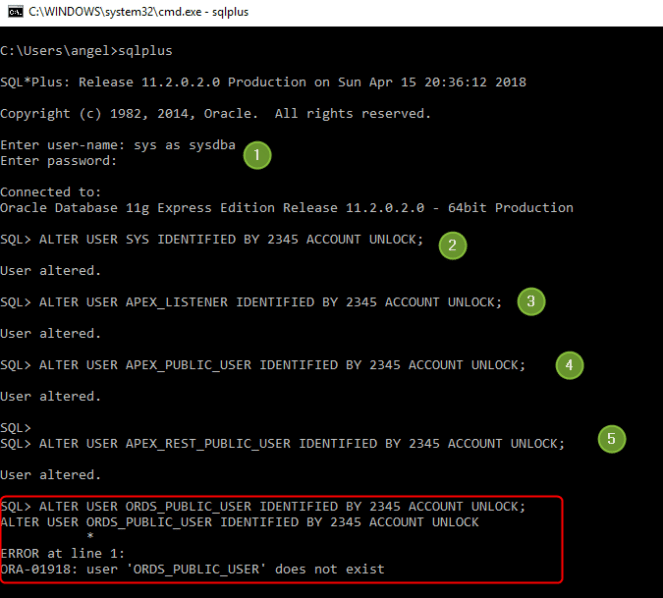Select the green step 5 marker
The height and width of the screenshot is (598, 663).
point(611,438)
